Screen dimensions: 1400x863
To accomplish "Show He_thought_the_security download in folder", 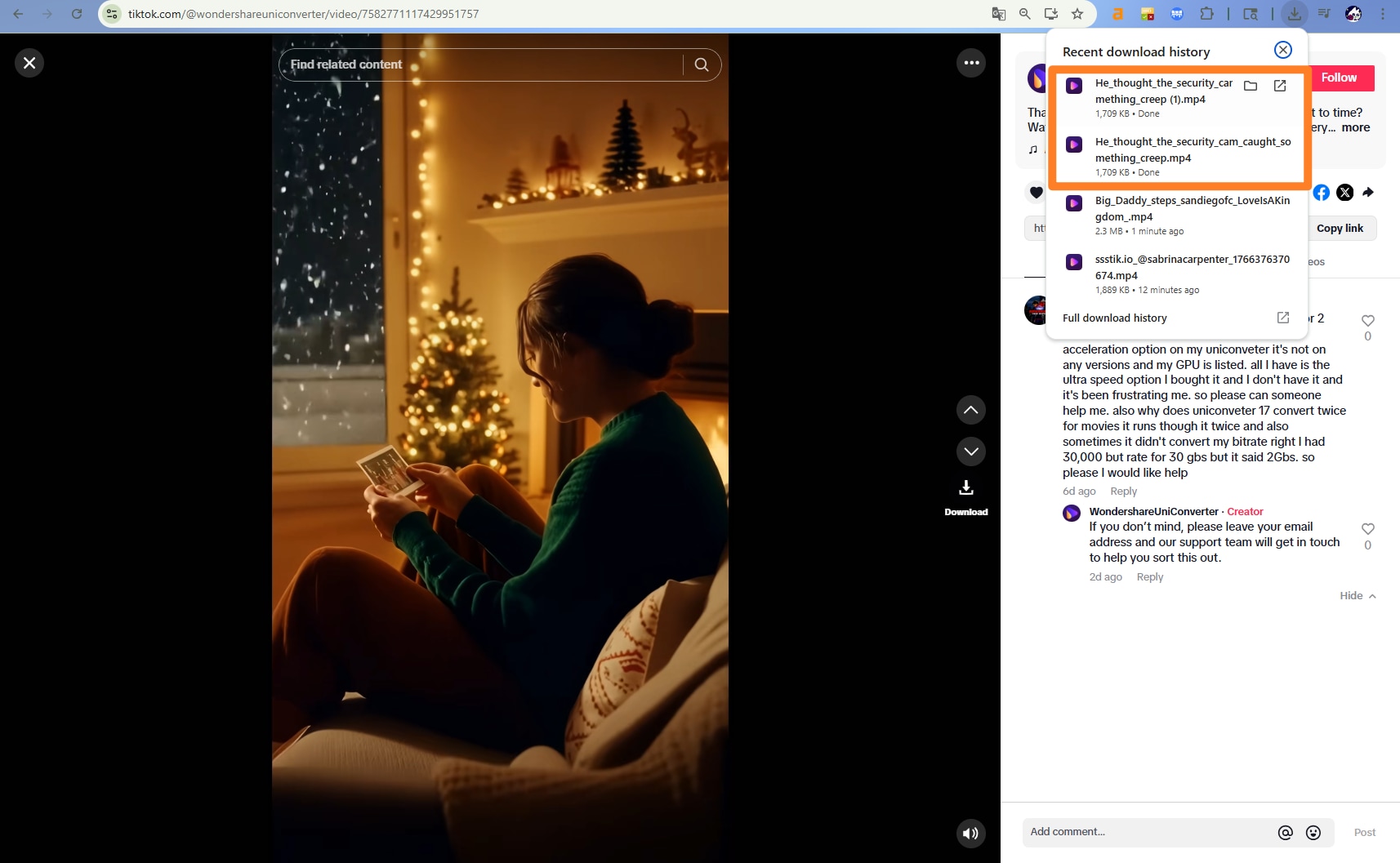I will [1249, 85].
